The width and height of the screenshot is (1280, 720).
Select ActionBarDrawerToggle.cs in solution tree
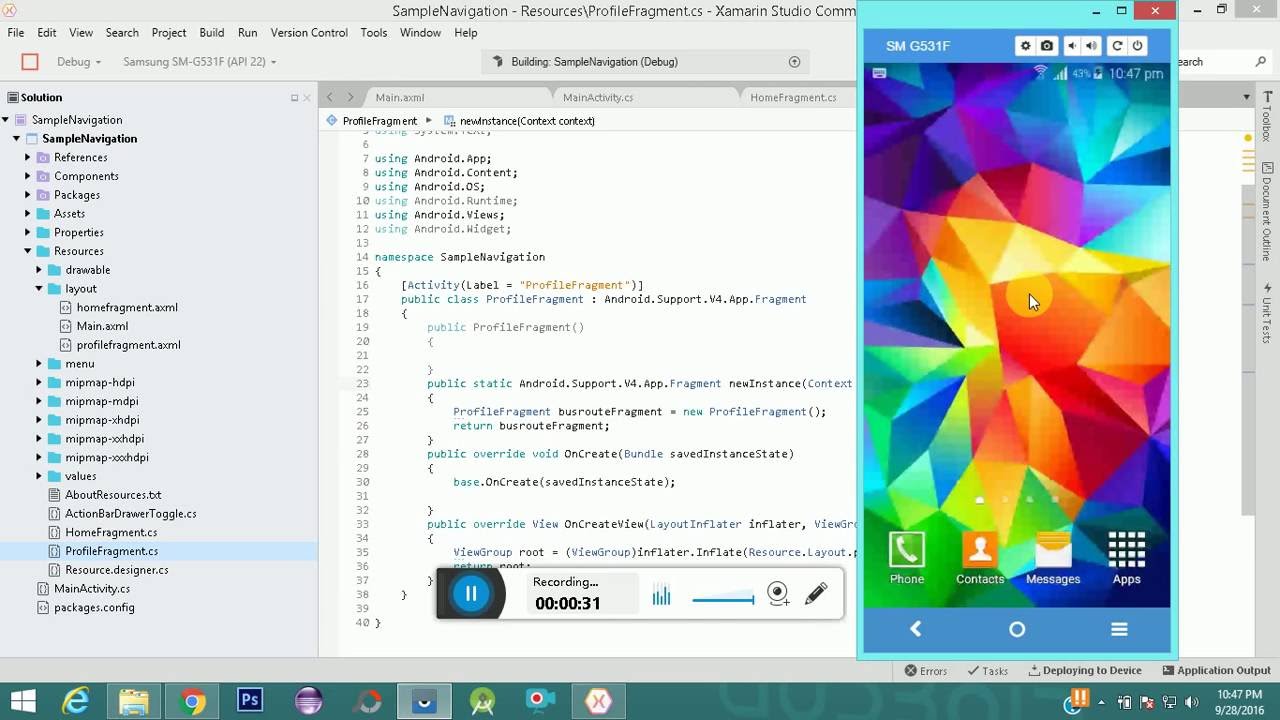click(131, 514)
